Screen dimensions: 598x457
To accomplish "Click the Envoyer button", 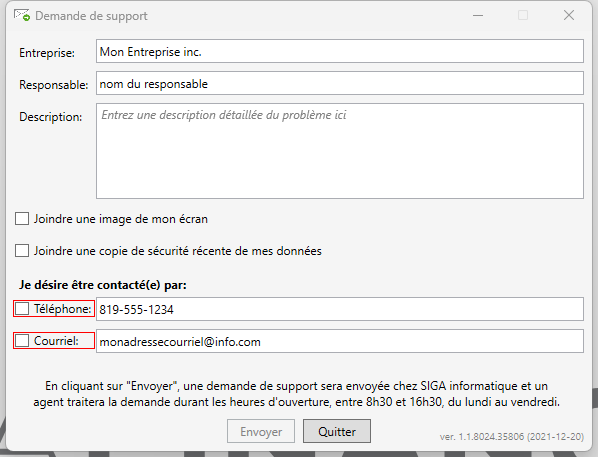I will point(261,431).
